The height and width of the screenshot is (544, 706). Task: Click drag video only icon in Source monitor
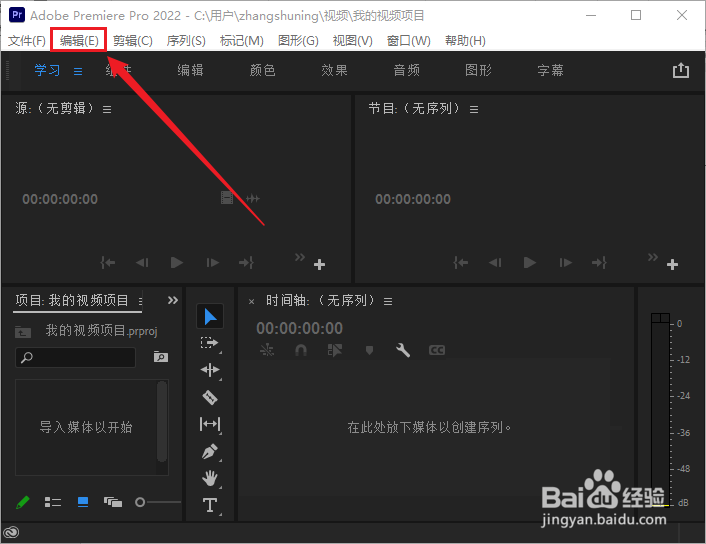227,198
